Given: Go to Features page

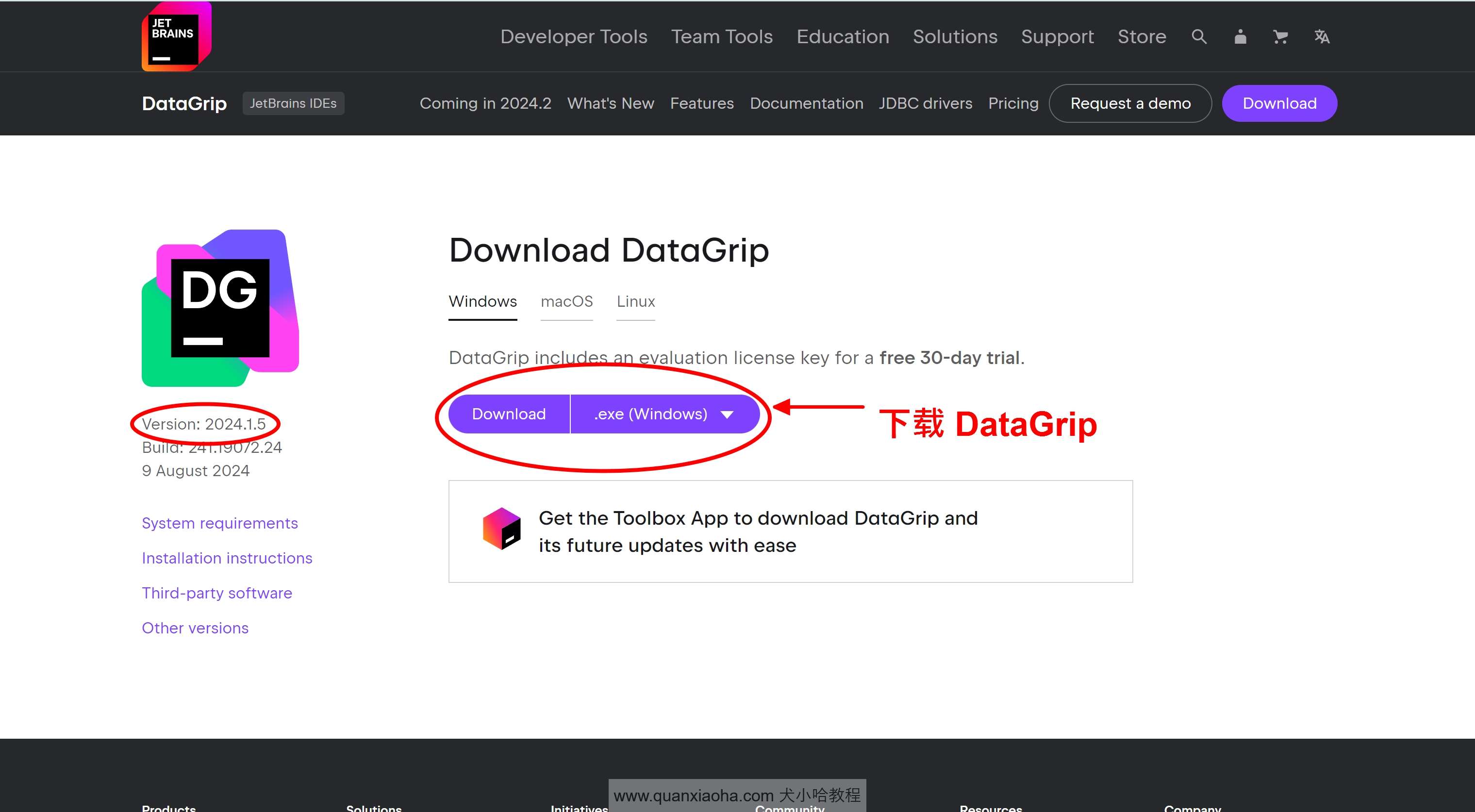Looking at the screenshot, I should (x=701, y=104).
